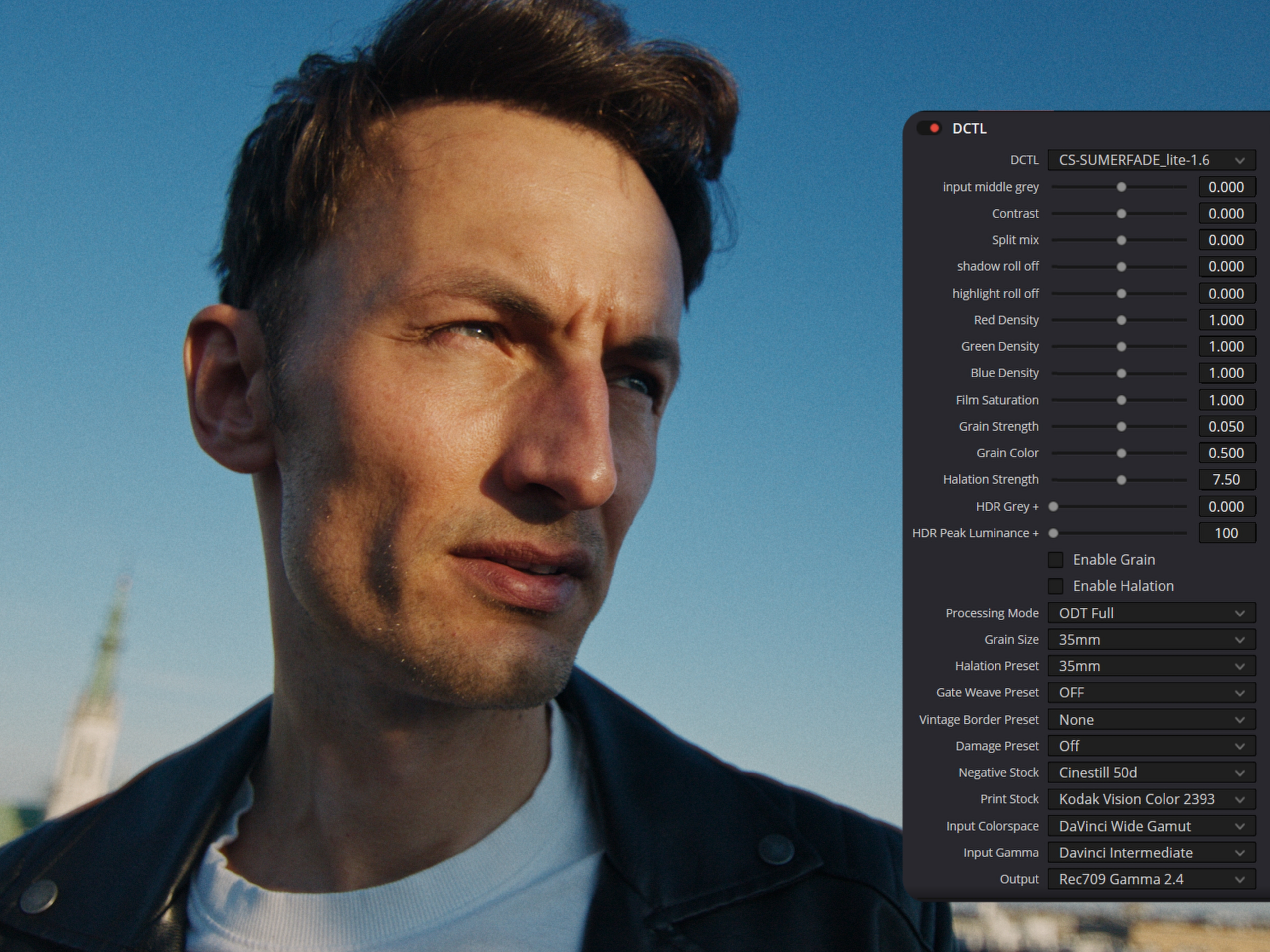Open the Vintage Border Preset dropdown
Image resolution: width=1270 pixels, height=952 pixels.
(1151, 720)
